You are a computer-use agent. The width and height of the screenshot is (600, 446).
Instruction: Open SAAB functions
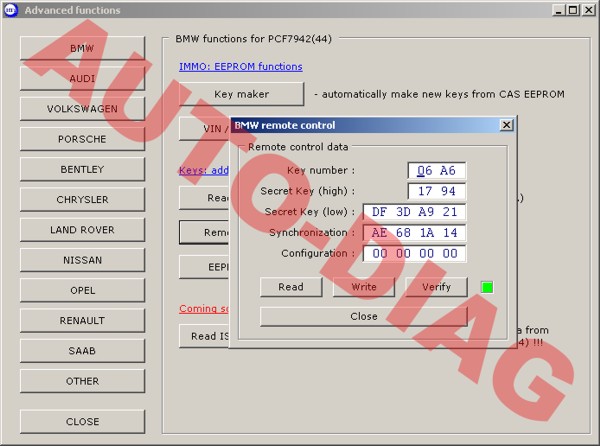click(82, 351)
